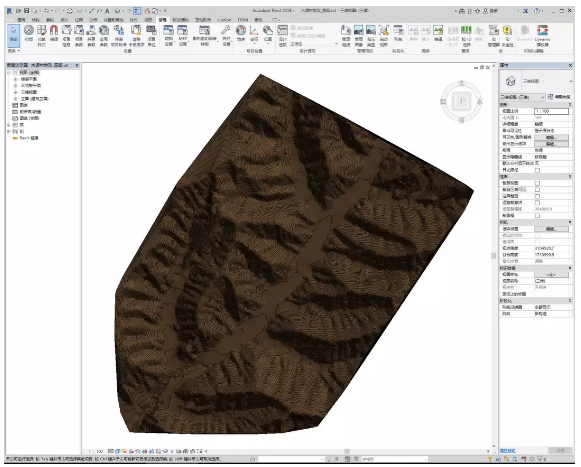
Task: Click the Edit Type button
Action: [x=559, y=97]
